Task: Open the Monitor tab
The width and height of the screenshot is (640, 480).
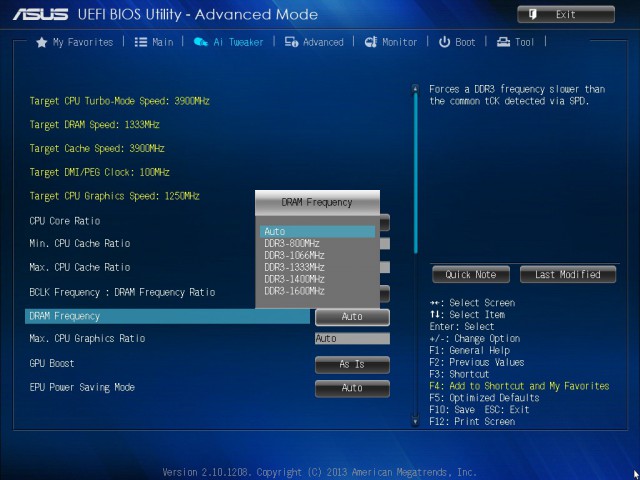Action: click(x=399, y=42)
